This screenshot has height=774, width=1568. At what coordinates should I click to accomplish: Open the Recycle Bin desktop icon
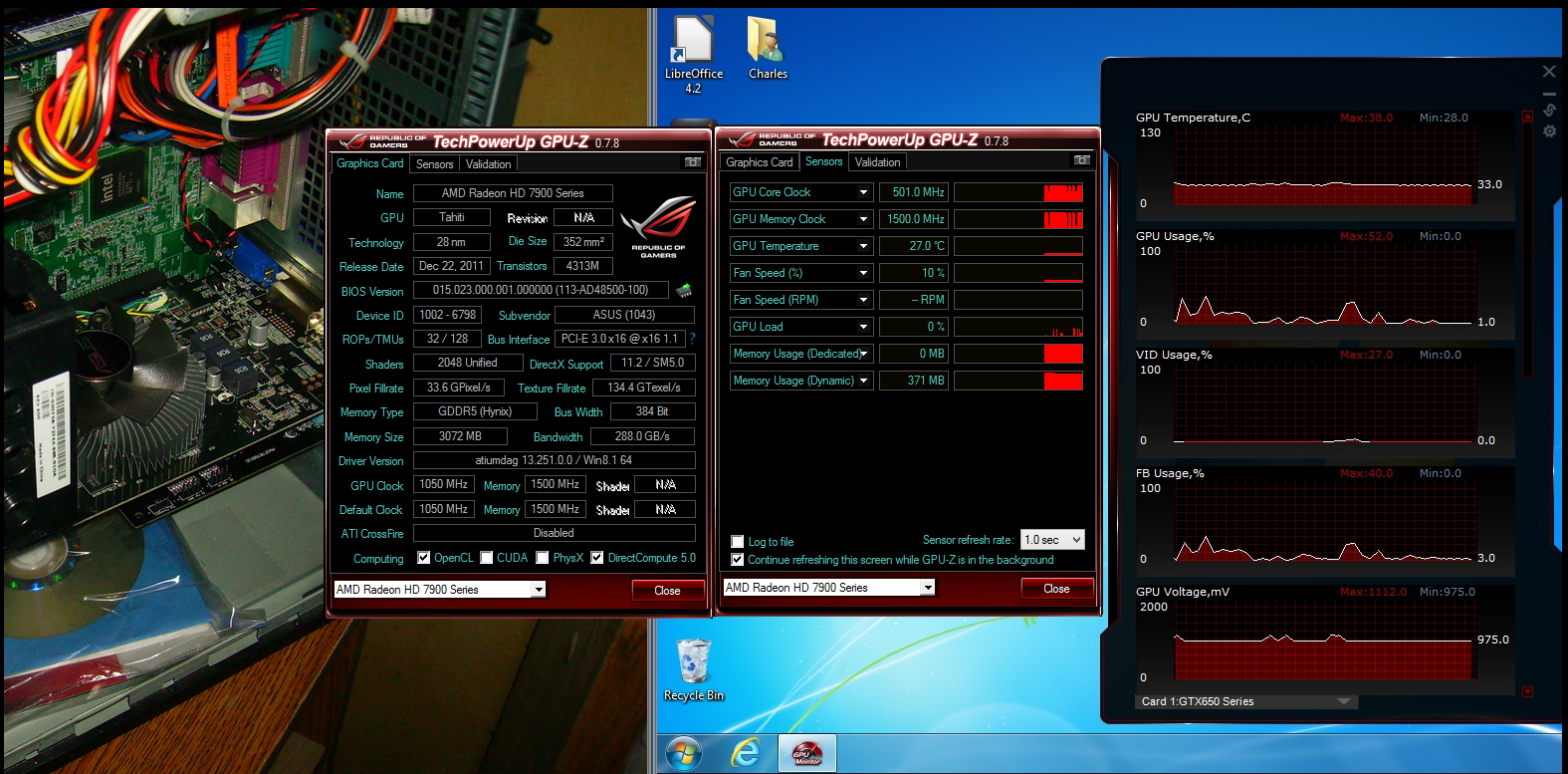[693, 670]
